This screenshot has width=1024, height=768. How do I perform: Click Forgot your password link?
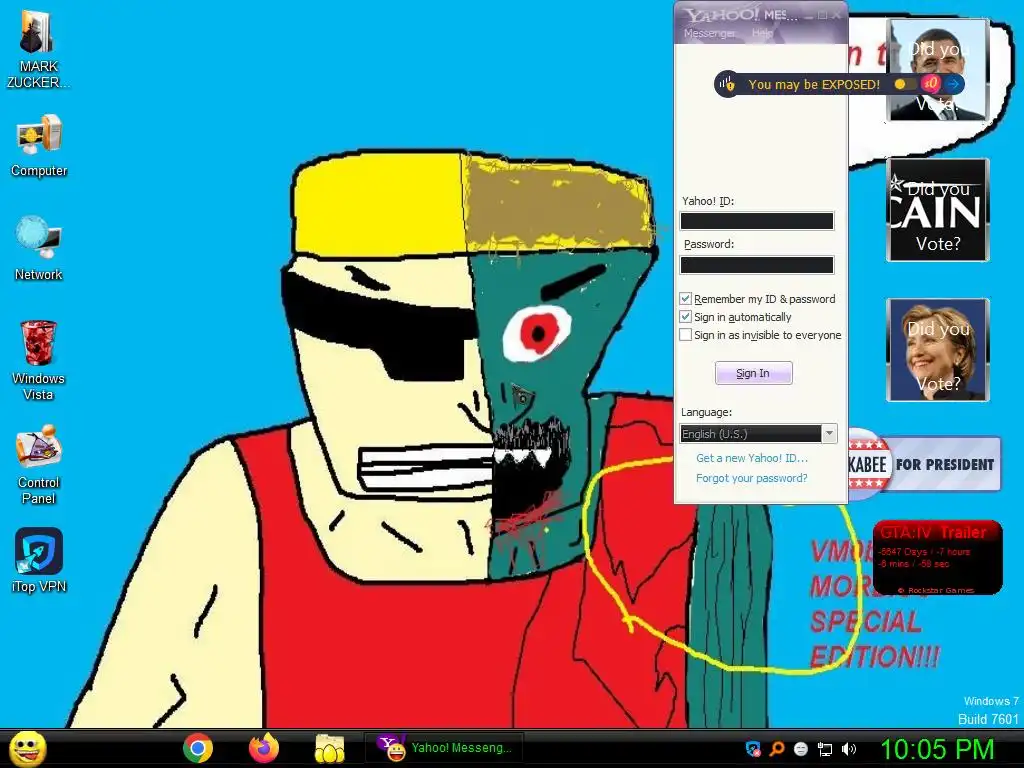[x=752, y=478]
